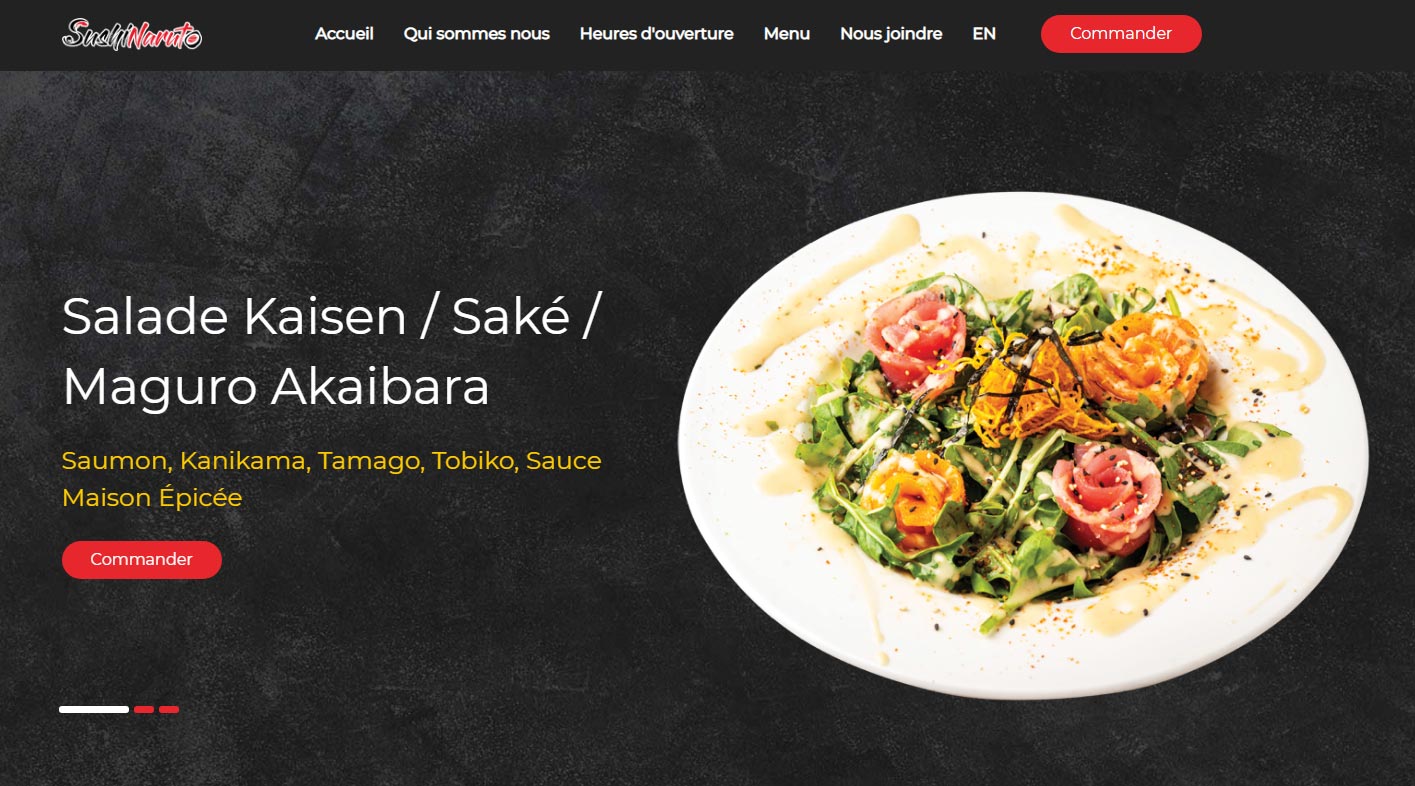1415x786 pixels.
Task: Jump to the middle red slide indicator
Action: (144, 709)
